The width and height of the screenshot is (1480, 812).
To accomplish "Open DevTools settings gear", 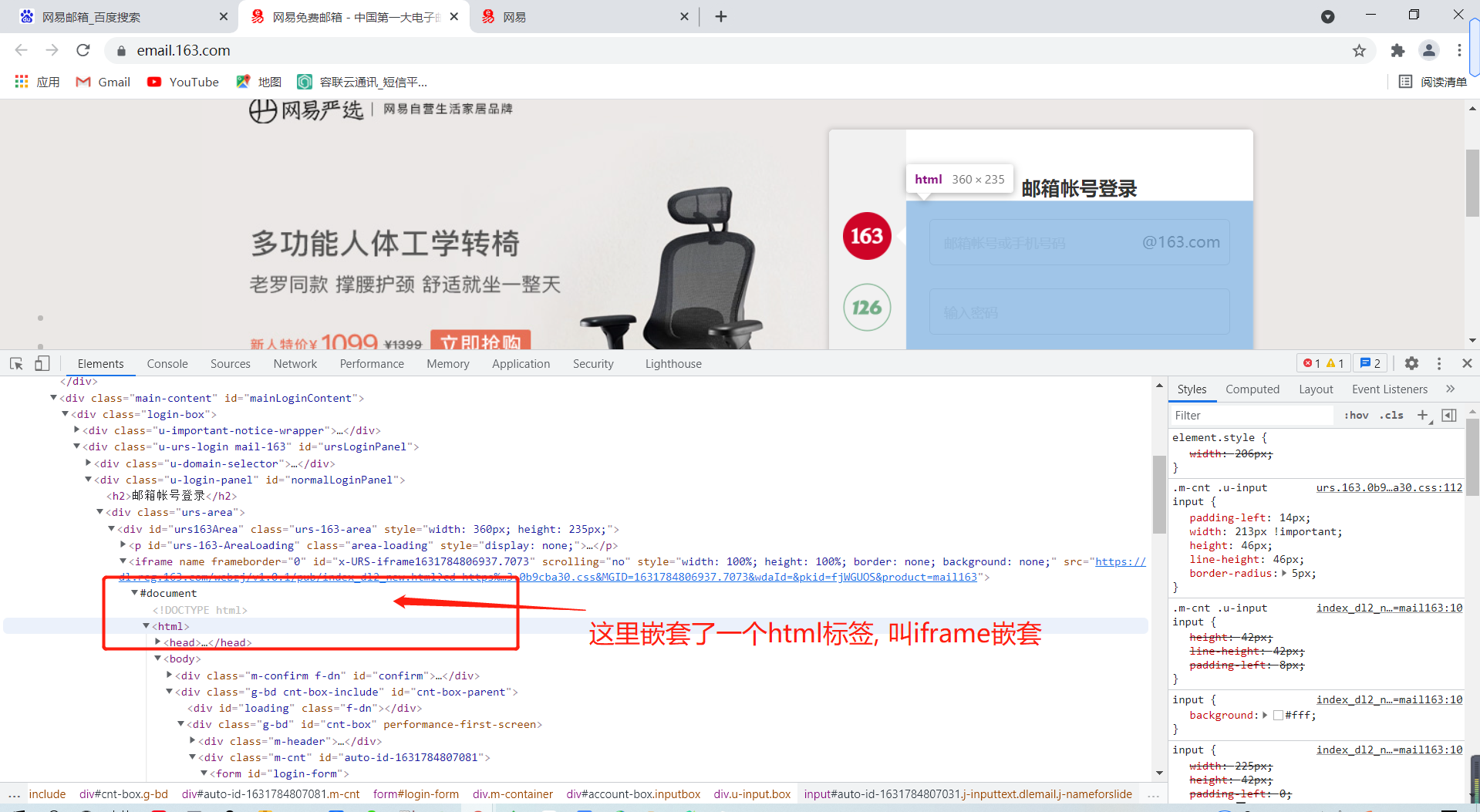I will (1411, 363).
